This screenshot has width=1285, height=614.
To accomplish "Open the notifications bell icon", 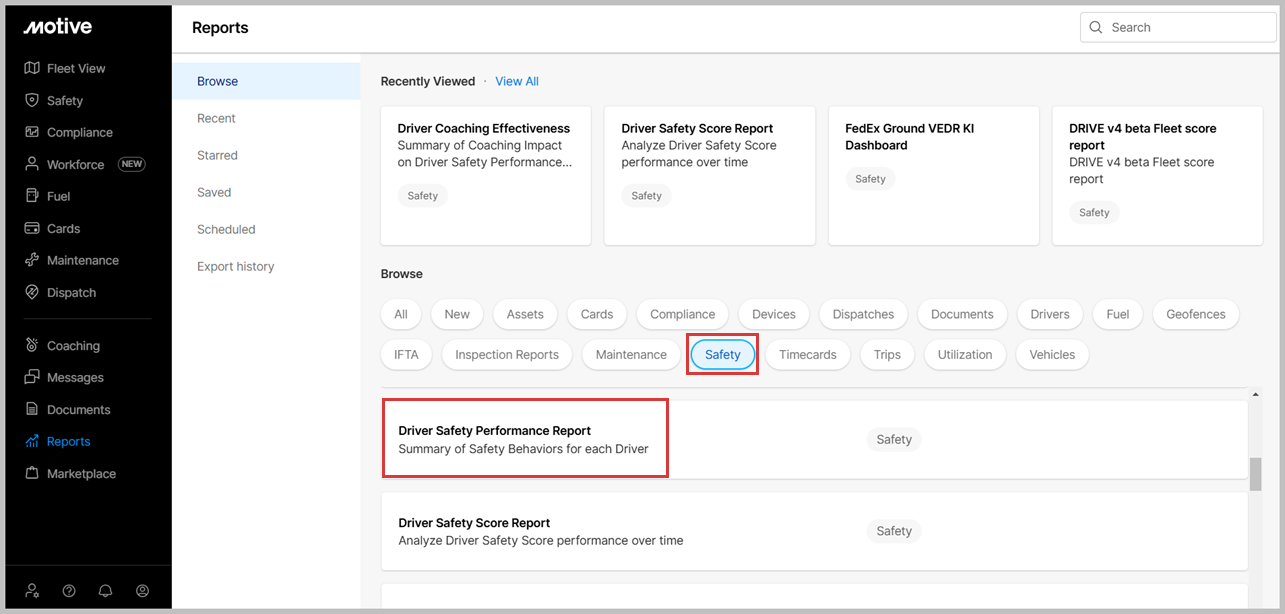I will [x=105, y=591].
